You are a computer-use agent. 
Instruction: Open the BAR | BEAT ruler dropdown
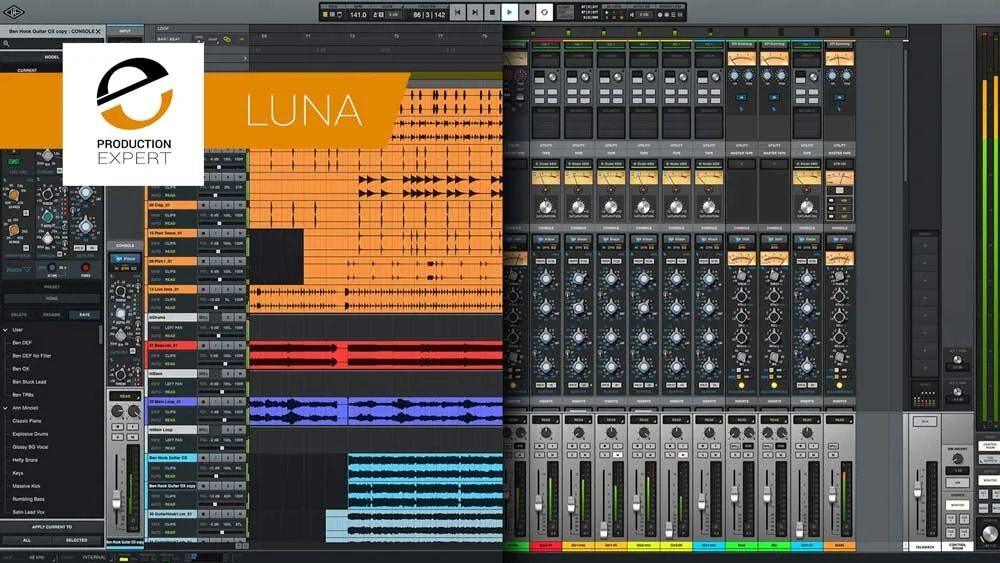(170, 39)
